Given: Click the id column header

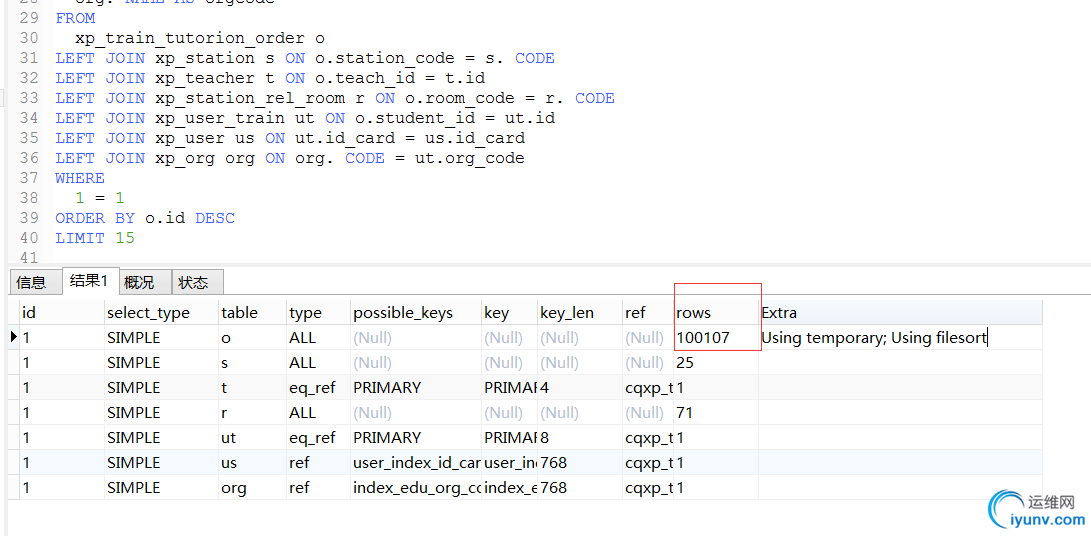Looking at the screenshot, I should point(62,313).
